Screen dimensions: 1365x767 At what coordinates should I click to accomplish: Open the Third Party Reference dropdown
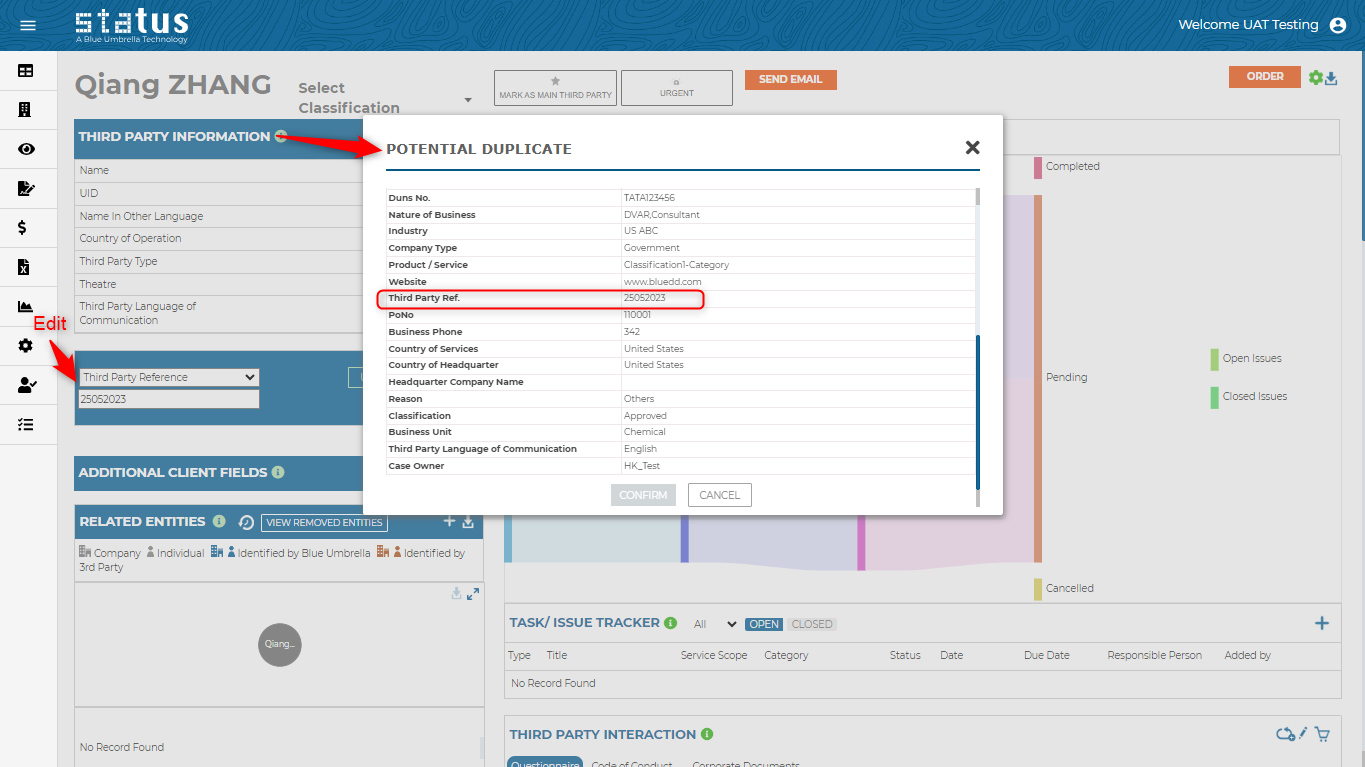169,377
